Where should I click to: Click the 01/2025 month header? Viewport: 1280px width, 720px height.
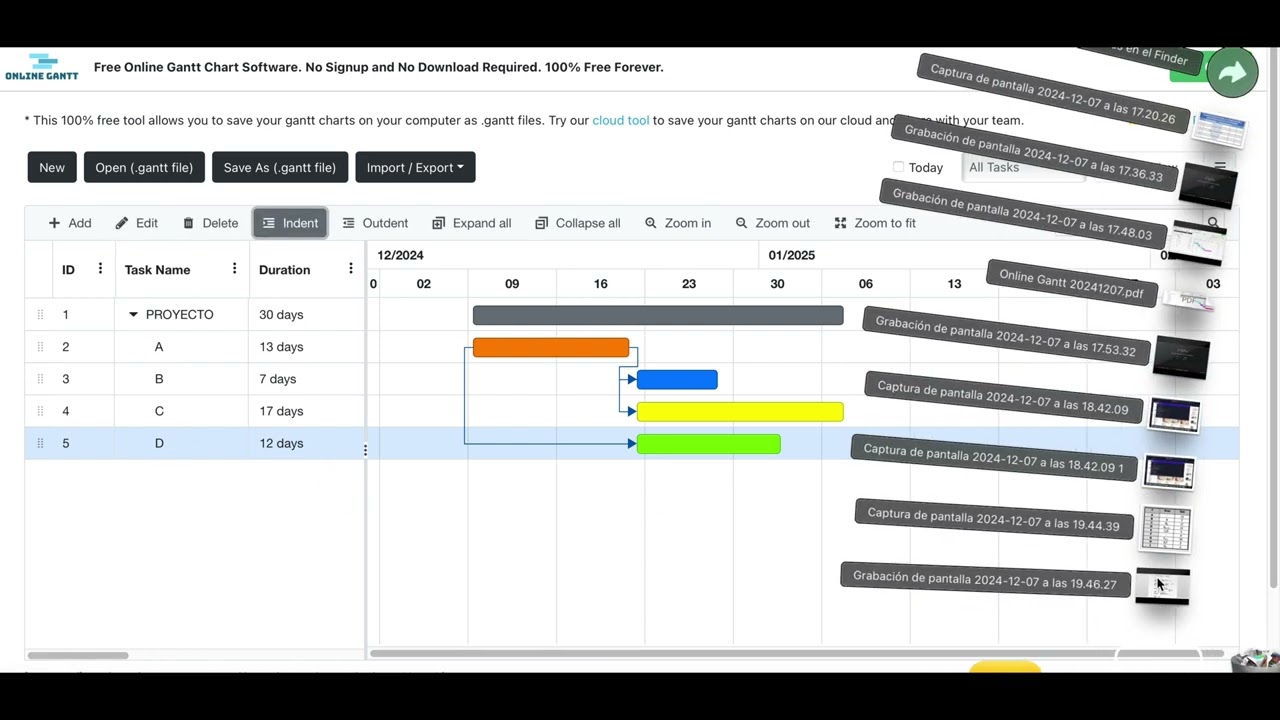click(x=791, y=255)
